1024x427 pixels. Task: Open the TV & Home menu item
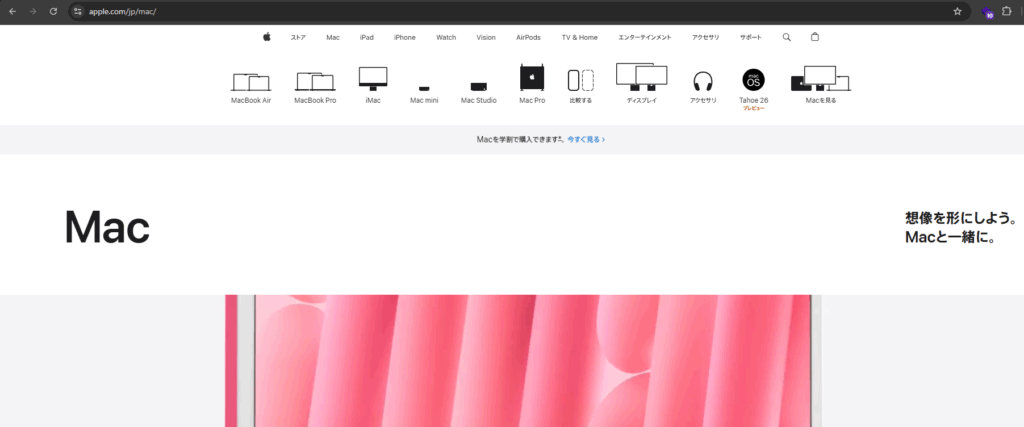(579, 37)
